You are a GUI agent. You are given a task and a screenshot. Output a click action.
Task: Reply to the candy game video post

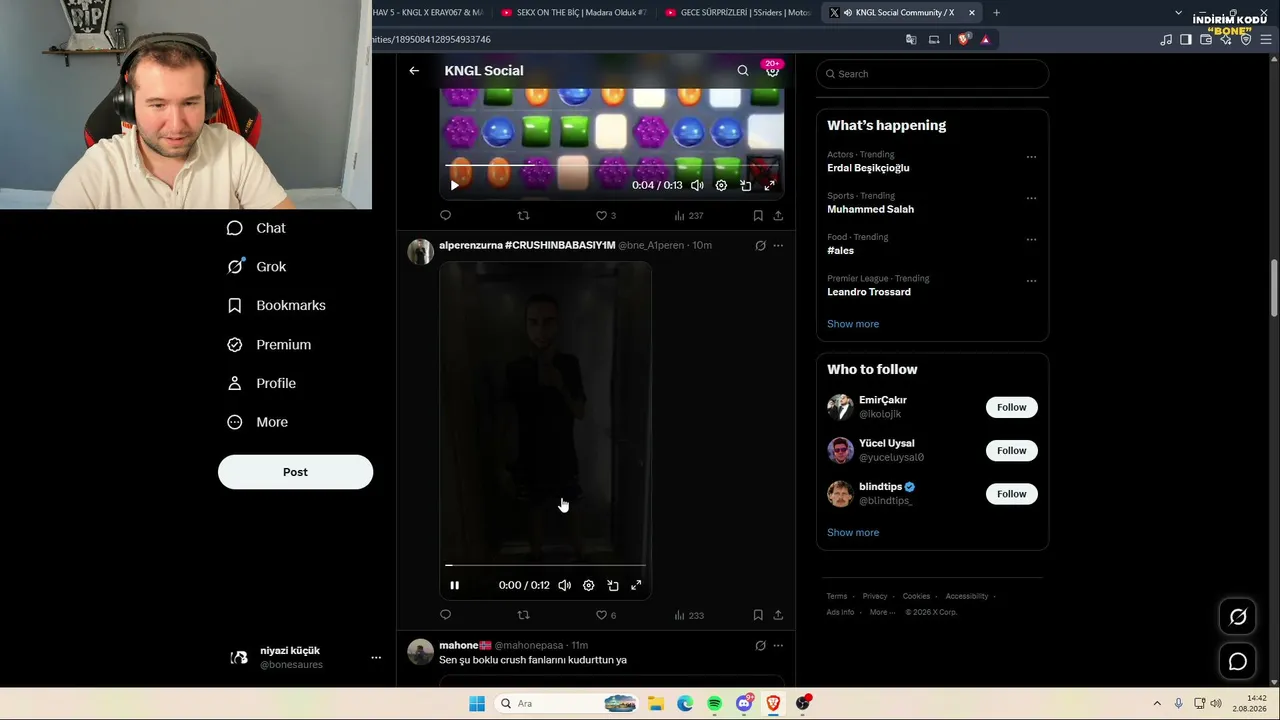[446, 215]
